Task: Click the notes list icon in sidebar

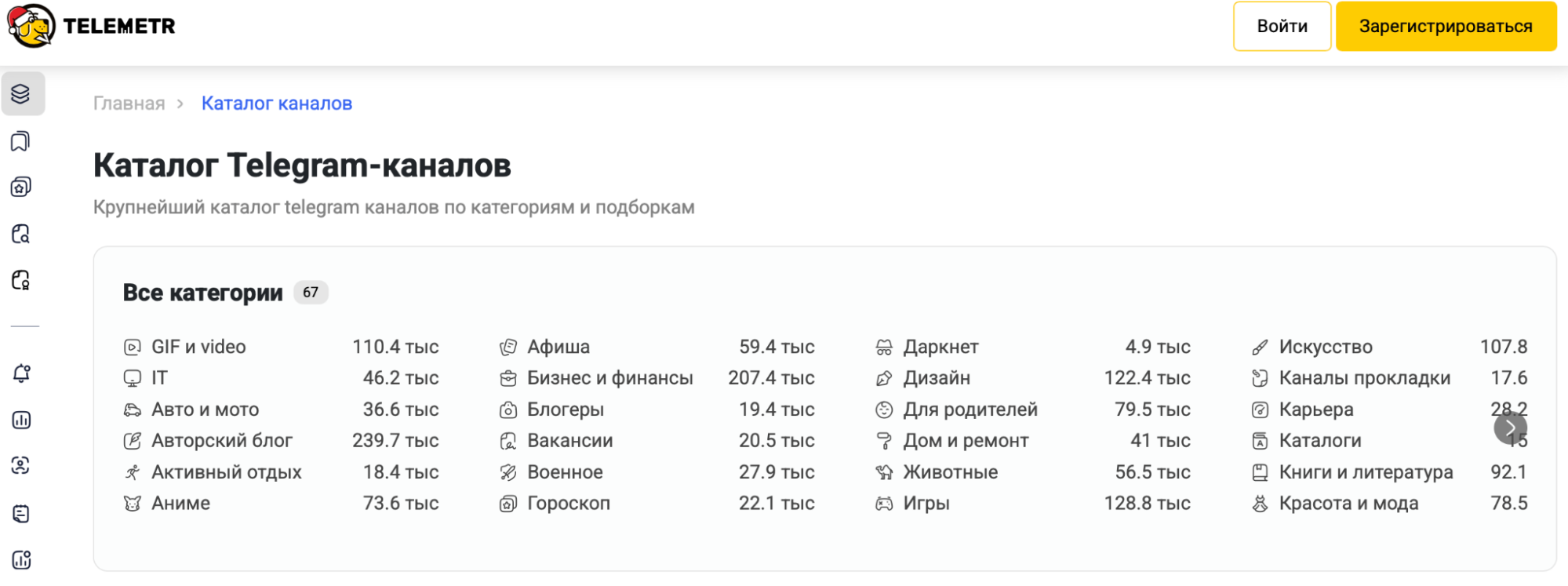Action: tap(22, 514)
